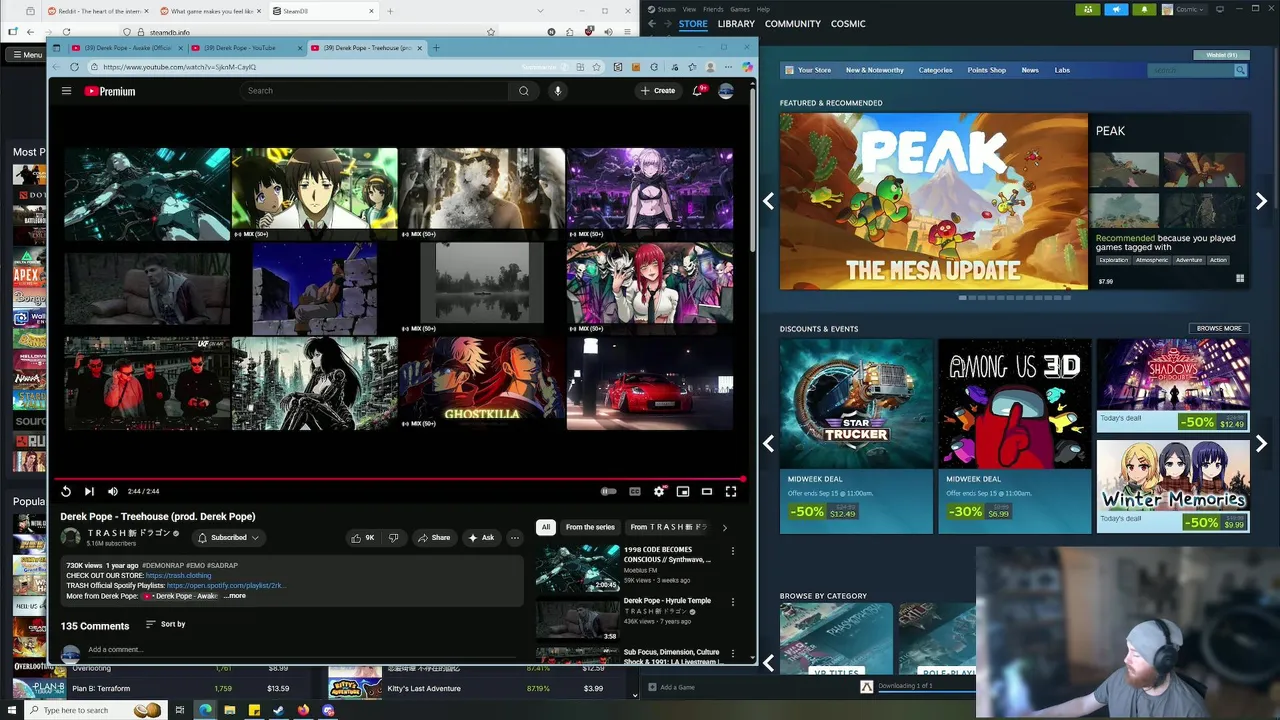
Task: Open YouTube Create menu
Action: pos(658,91)
